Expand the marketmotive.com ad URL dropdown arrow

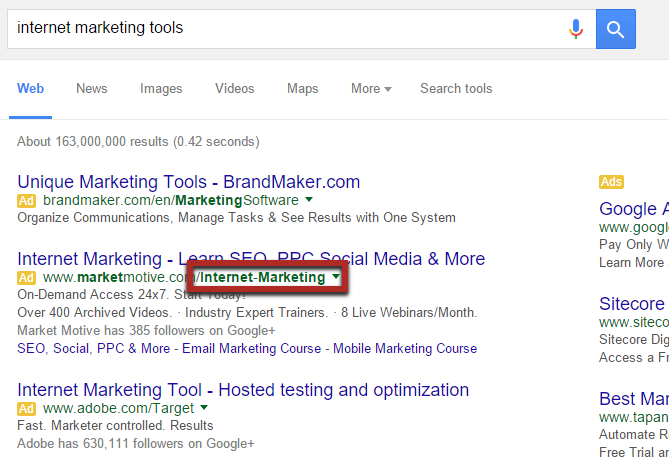pos(336,277)
